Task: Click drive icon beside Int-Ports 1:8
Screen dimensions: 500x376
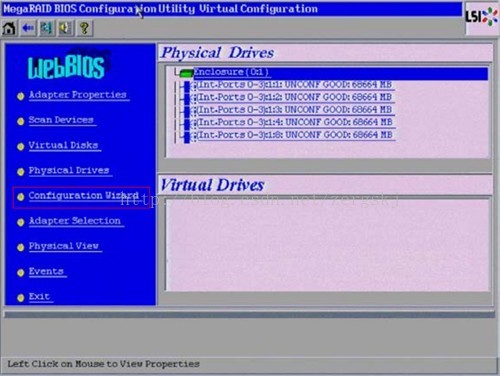Action: point(187,136)
